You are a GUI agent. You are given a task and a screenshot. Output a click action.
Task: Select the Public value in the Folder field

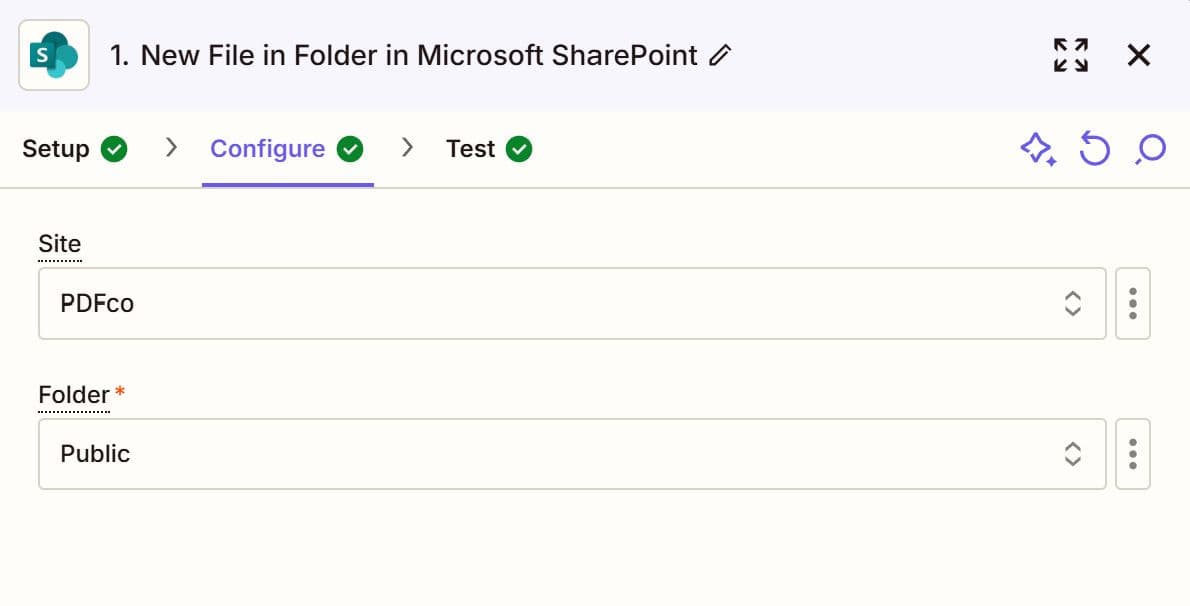(94, 454)
